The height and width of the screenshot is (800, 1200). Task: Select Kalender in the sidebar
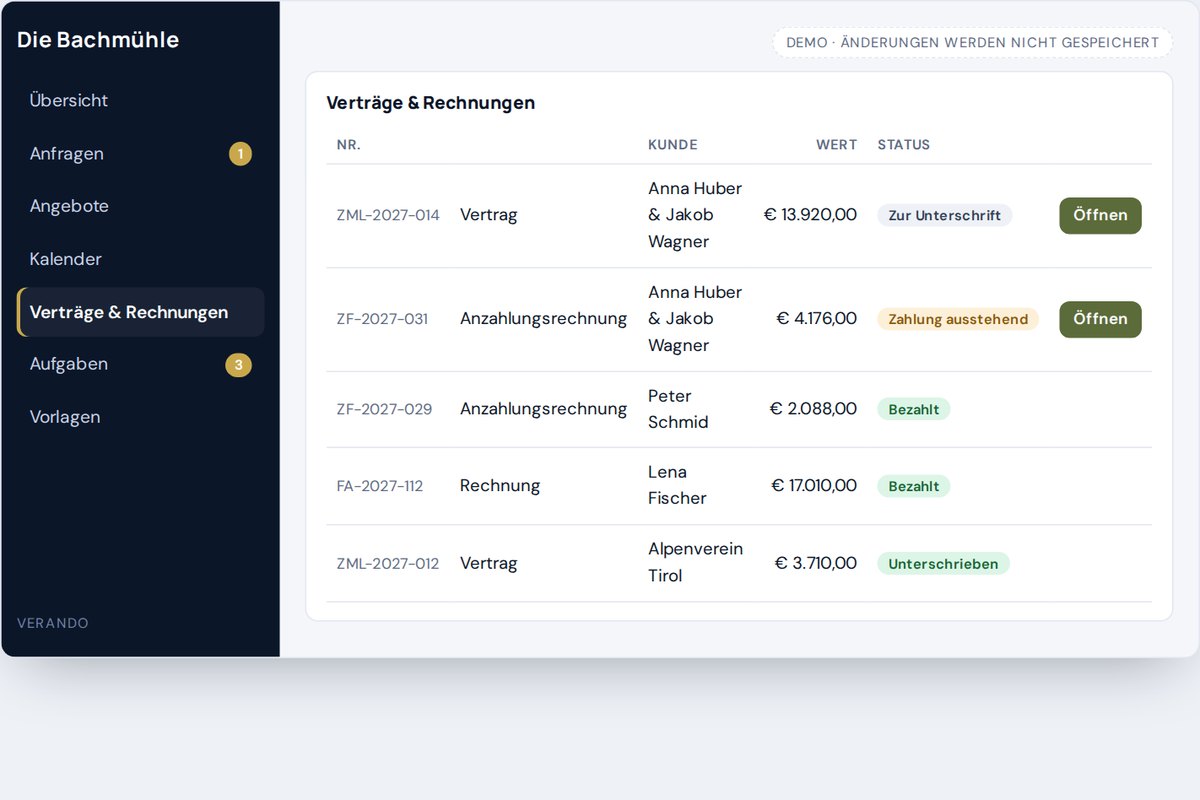click(140, 259)
